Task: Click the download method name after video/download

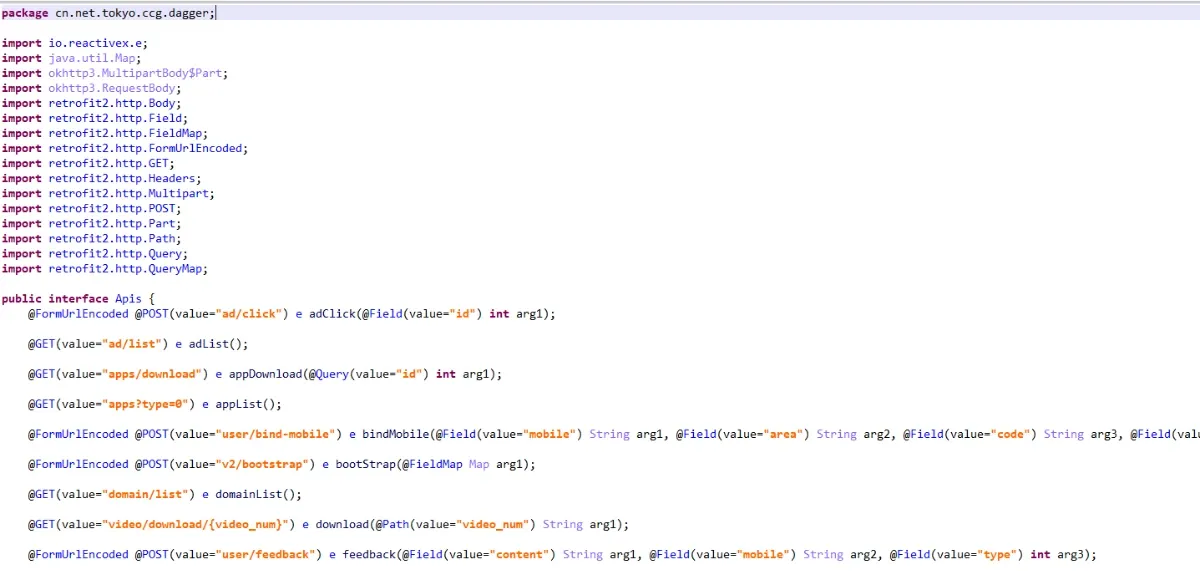Action: click(341, 523)
